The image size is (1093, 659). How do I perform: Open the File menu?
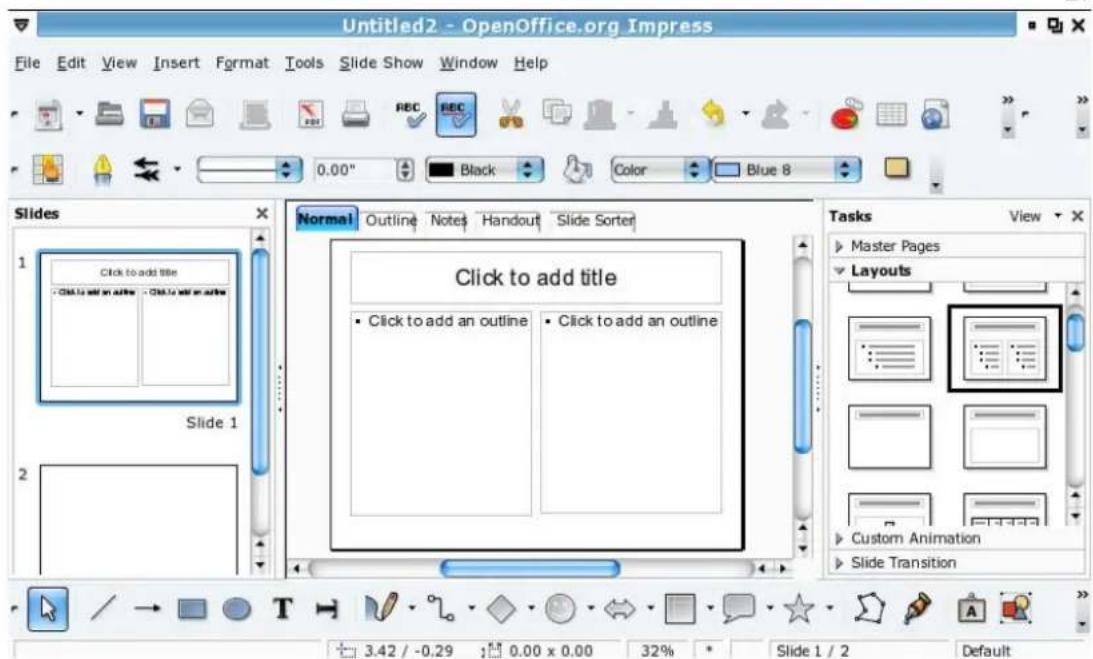coord(27,63)
